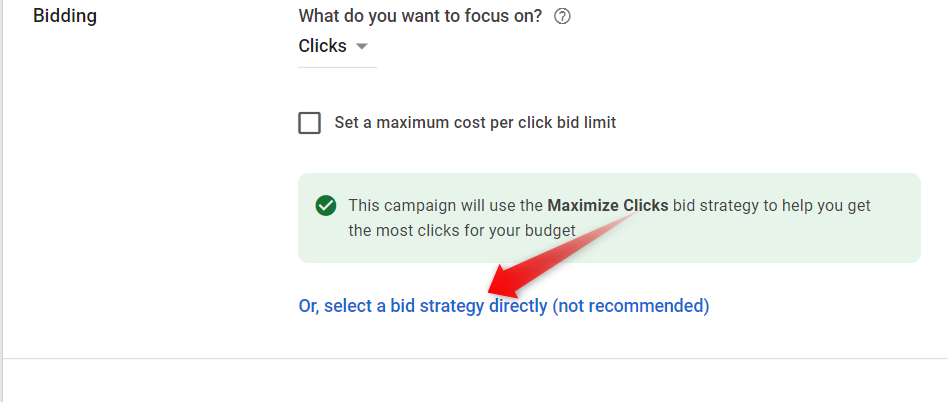The image size is (948, 402).
Task: Click the bold 'Maximize Clicks' text
Action: [608, 206]
